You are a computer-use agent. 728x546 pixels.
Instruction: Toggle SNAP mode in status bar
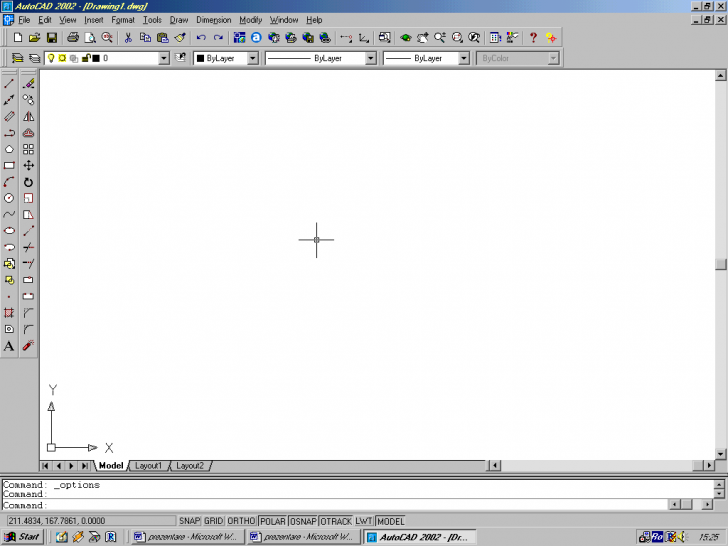click(189, 521)
